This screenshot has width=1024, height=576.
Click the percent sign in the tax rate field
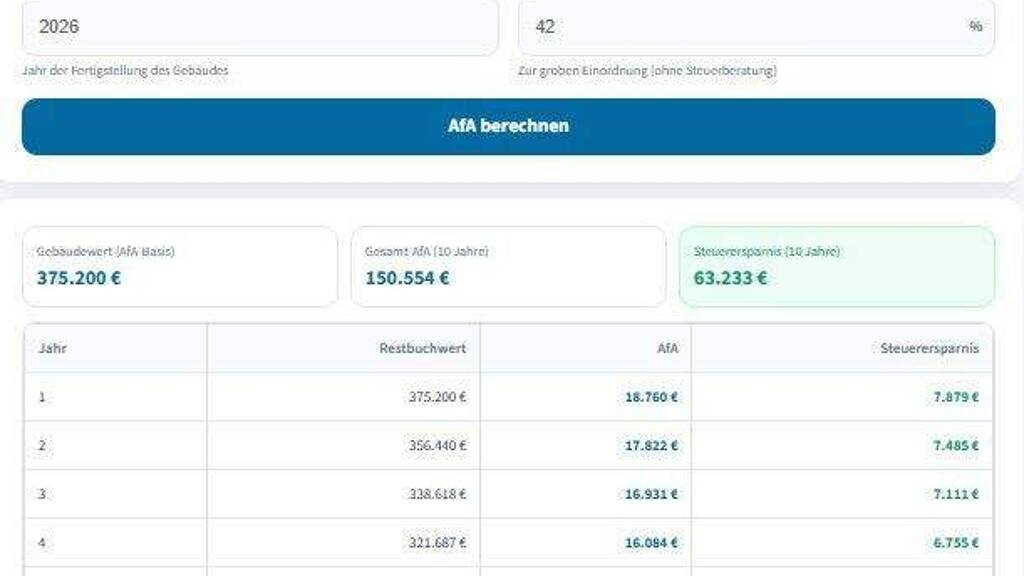[975, 27]
